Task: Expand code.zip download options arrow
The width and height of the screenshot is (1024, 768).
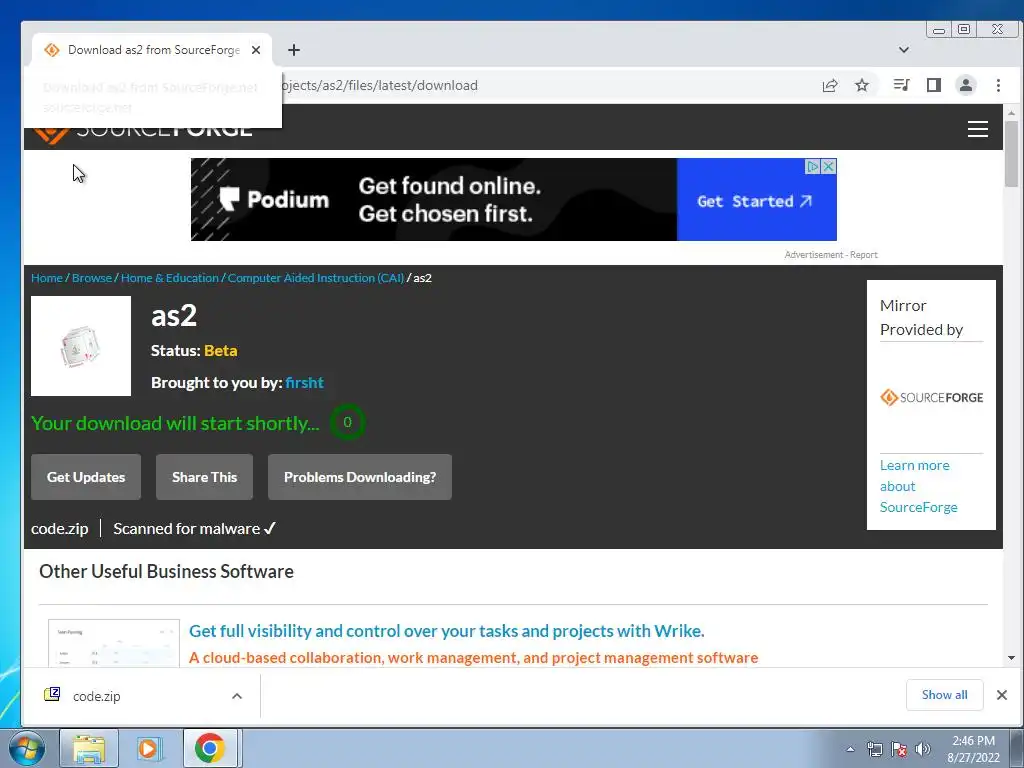Action: click(237, 696)
